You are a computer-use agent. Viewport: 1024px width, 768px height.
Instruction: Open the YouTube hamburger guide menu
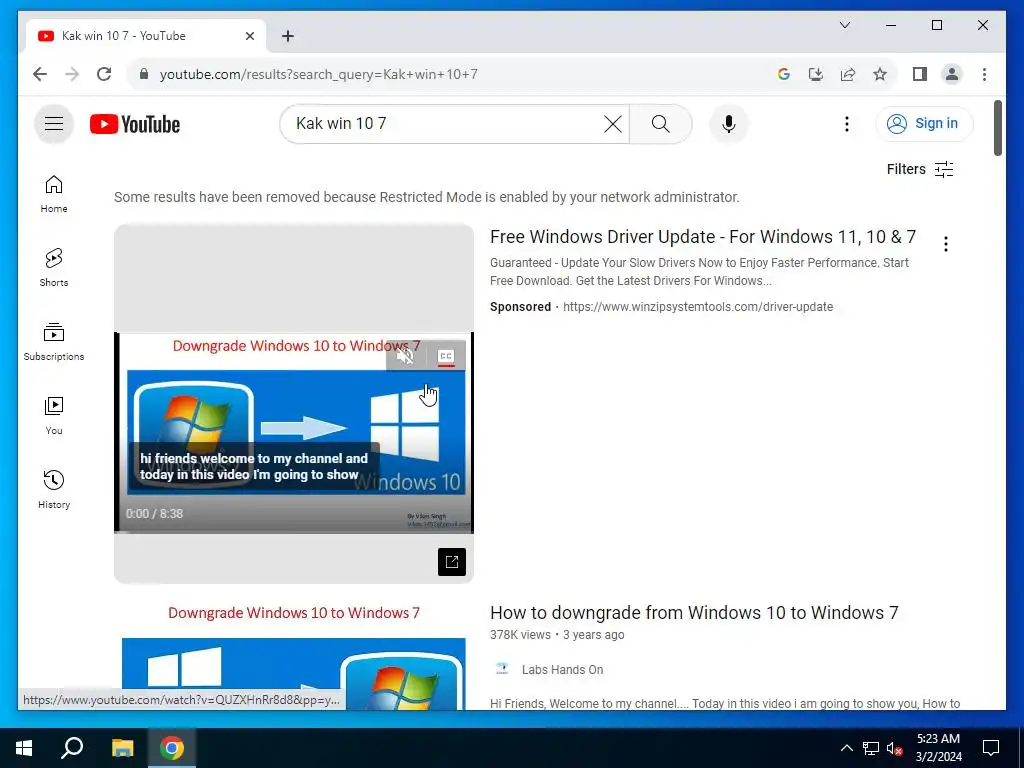pos(54,123)
